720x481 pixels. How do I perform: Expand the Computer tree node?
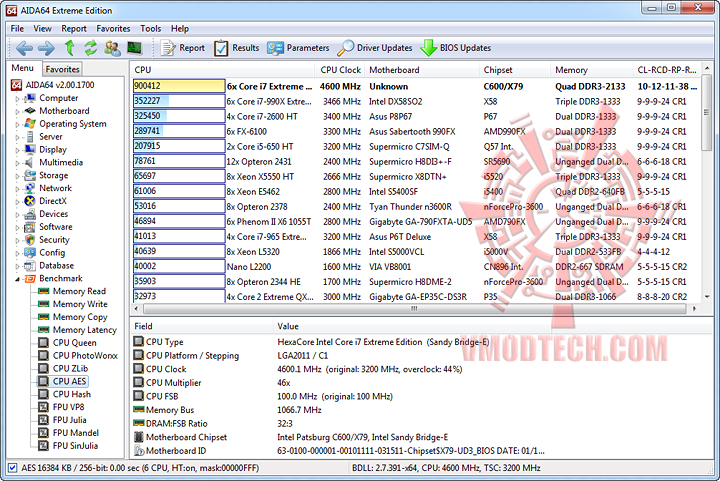point(17,99)
